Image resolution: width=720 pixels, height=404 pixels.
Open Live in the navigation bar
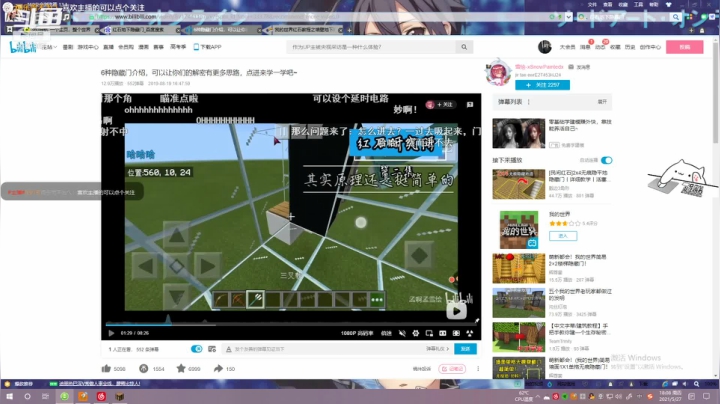click(x=108, y=47)
